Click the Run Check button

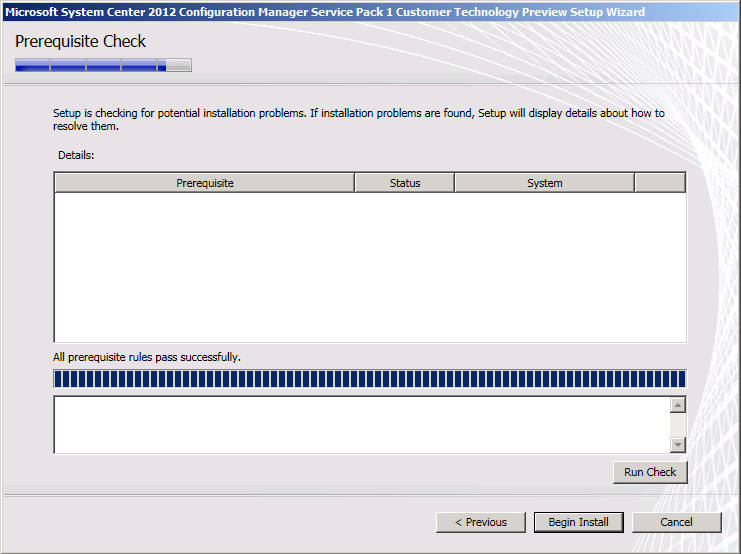click(650, 472)
